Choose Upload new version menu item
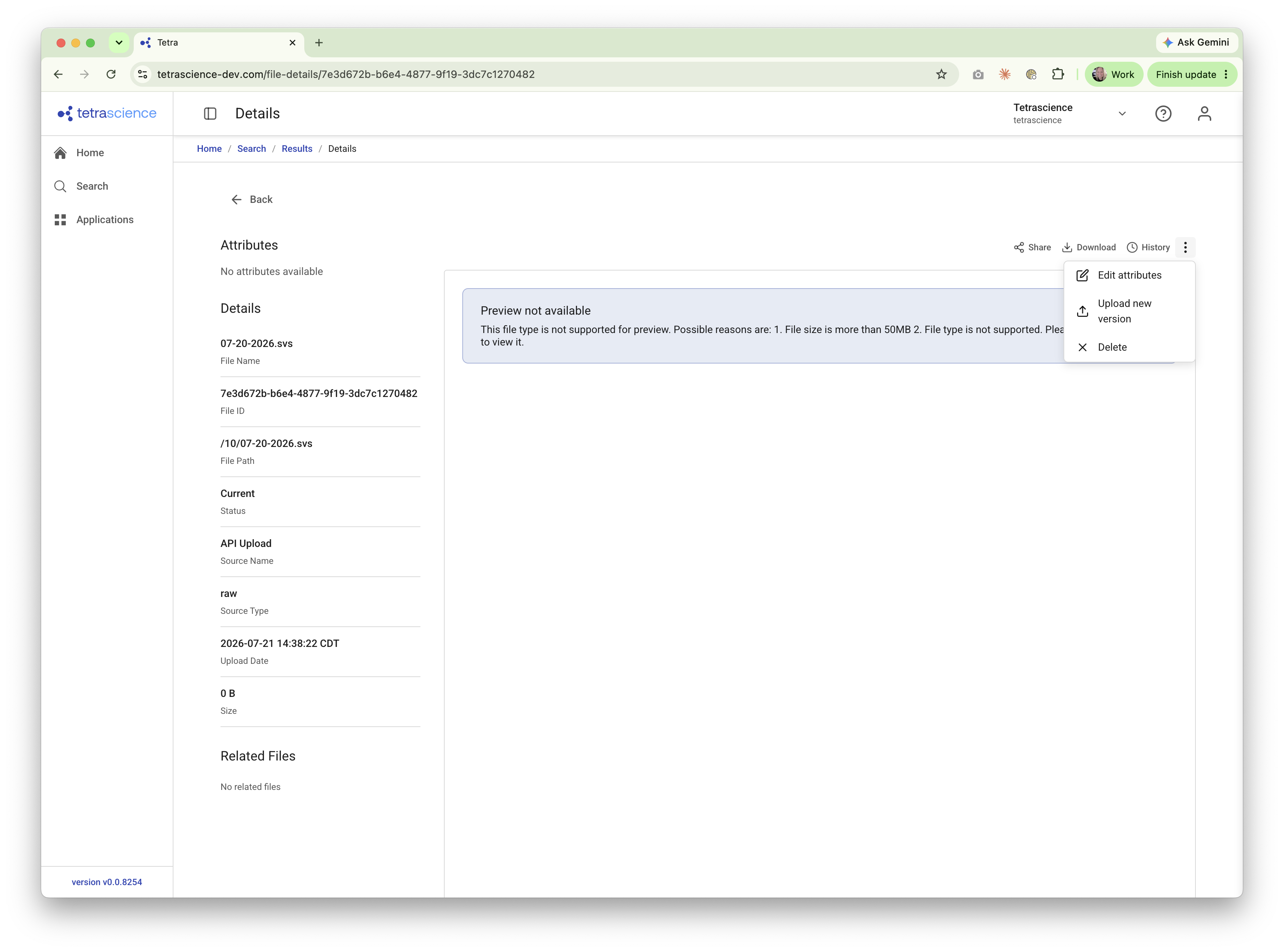Viewport: 1284px width, 952px height. (x=1129, y=311)
